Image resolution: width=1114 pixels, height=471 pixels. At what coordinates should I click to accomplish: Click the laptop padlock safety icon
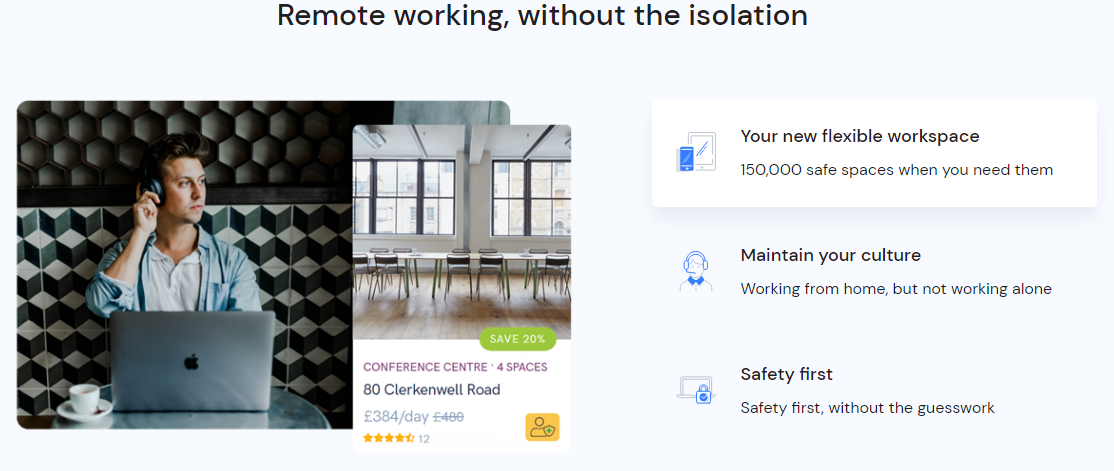(x=696, y=389)
